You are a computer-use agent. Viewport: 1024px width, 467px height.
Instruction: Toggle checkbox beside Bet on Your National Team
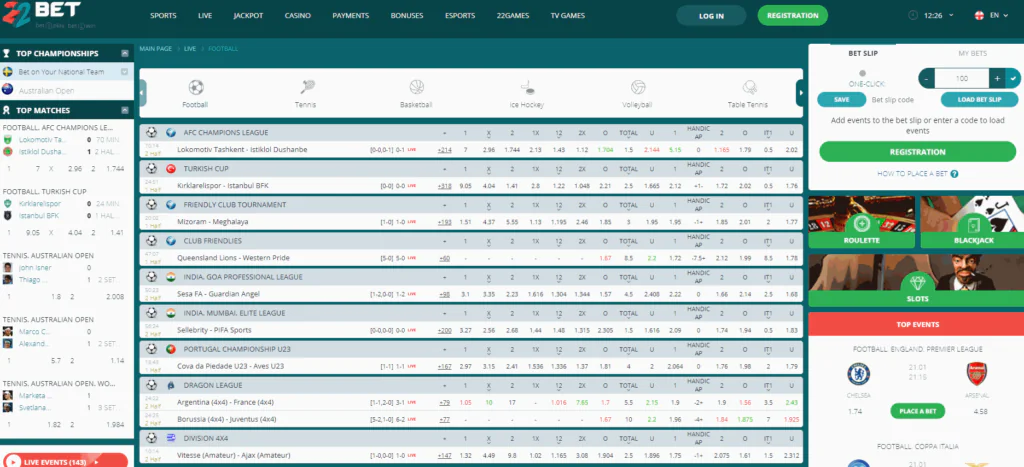pyautogui.click(x=124, y=73)
